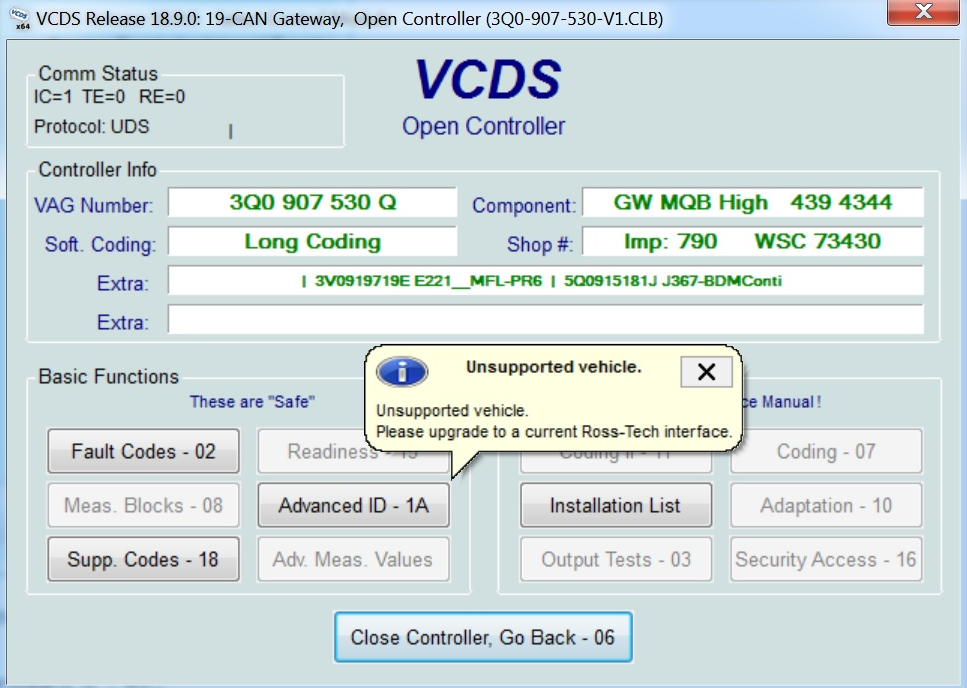The width and height of the screenshot is (967, 688).
Task: Open the Installation List
Action: point(615,506)
